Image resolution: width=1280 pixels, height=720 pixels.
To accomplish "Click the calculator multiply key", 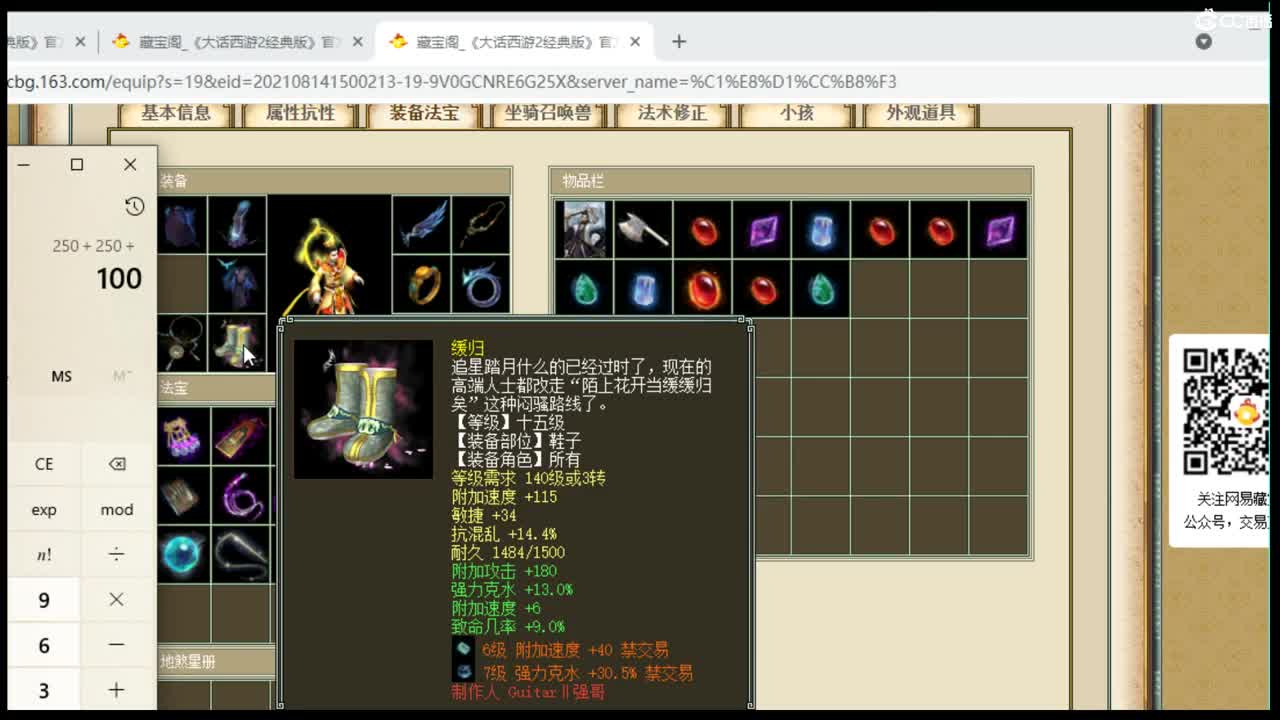I will coord(117,600).
